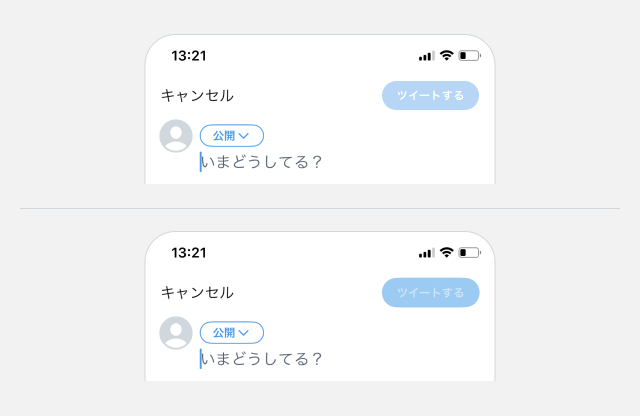Image resolution: width=640 pixels, height=416 pixels.
Task: Click the Wi-Fi icon in the top status bar
Action: pos(447,55)
